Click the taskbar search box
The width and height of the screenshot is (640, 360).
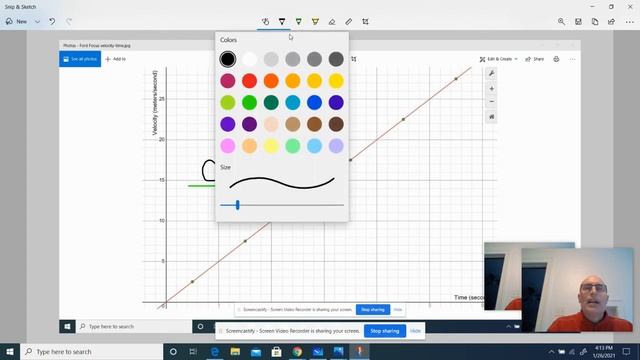click(x=92, y=351)
